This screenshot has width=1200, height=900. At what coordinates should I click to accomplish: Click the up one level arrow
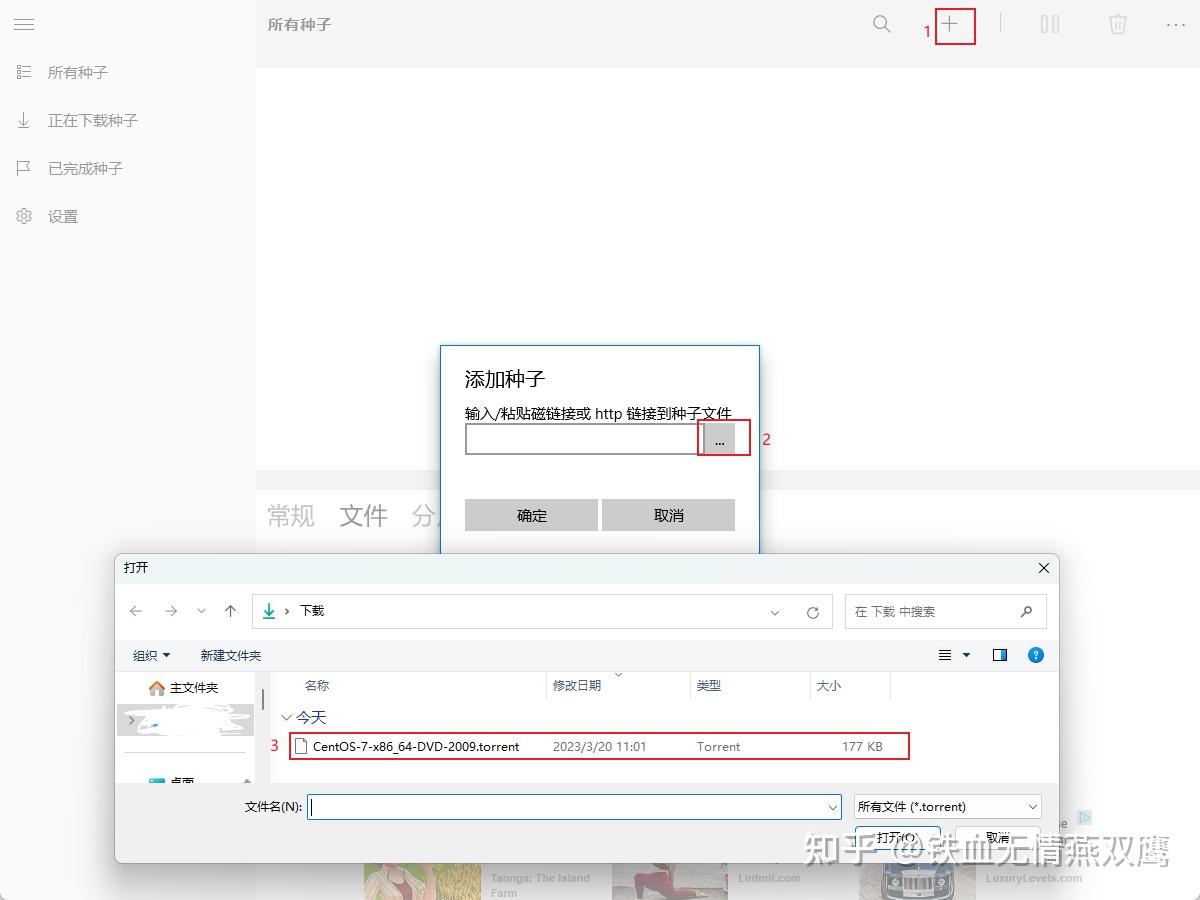(x=232, y=611)
